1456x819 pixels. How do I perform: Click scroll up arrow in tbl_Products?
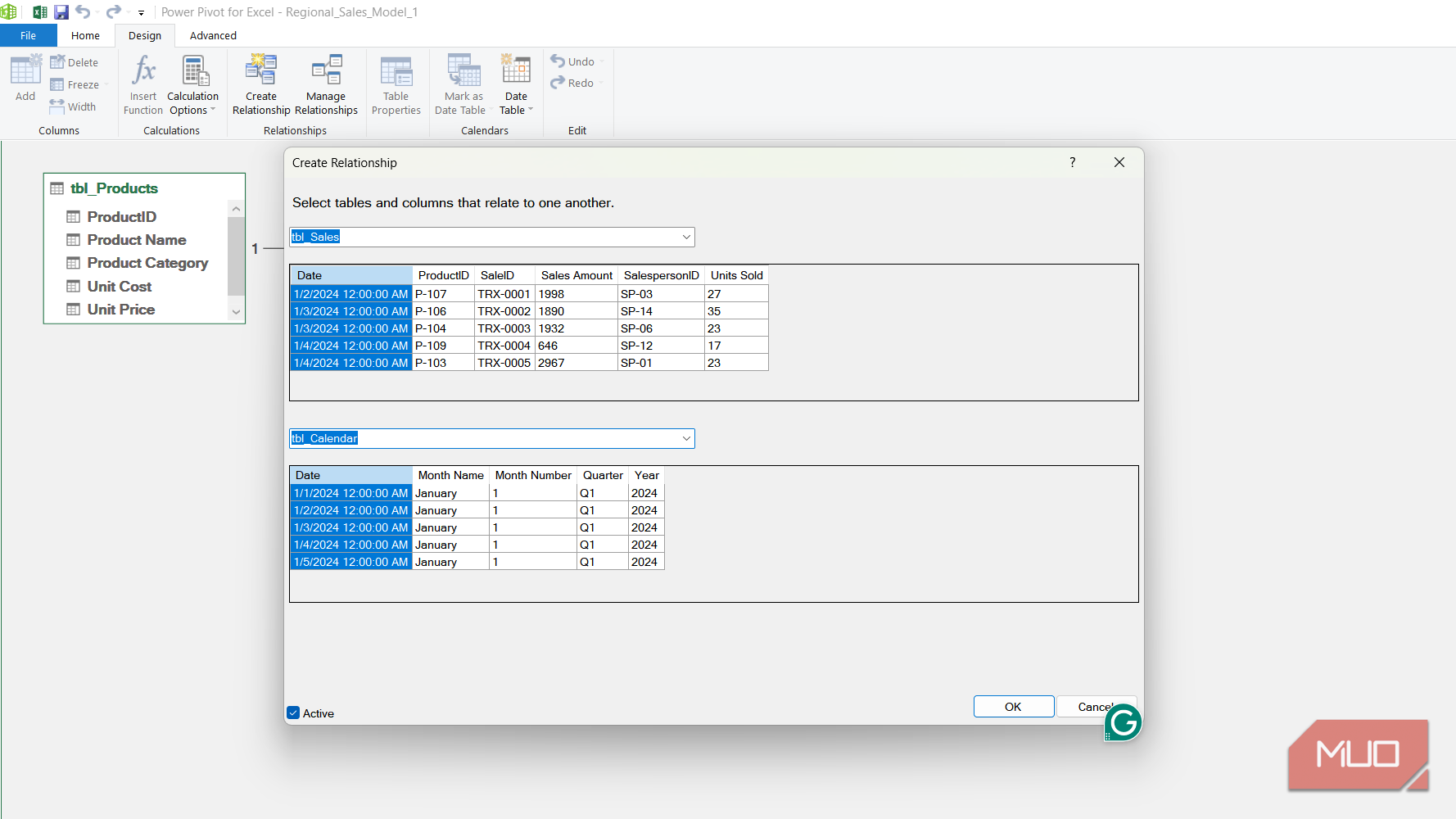236,209
